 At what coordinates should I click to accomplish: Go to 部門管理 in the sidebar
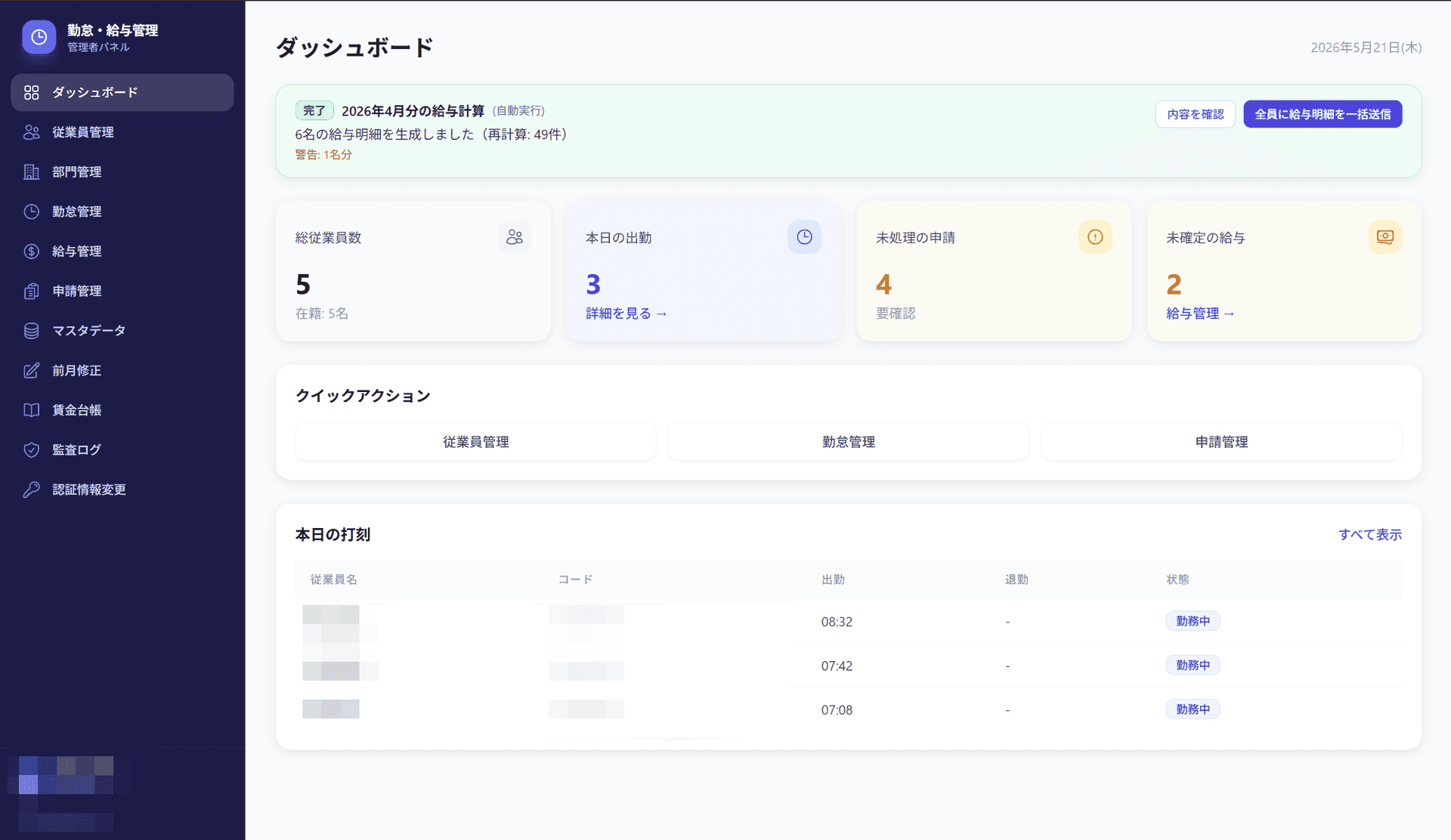[122, 172]
